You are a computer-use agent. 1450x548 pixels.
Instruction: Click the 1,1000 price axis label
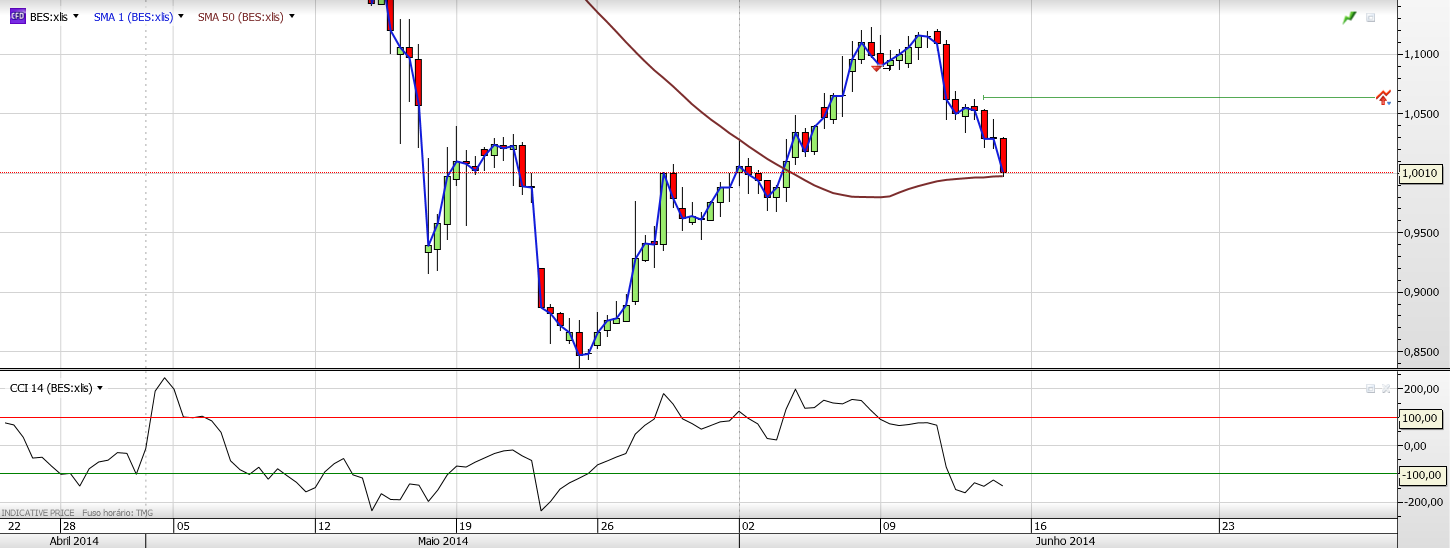pyautogui.click(x=1422, y=54)
